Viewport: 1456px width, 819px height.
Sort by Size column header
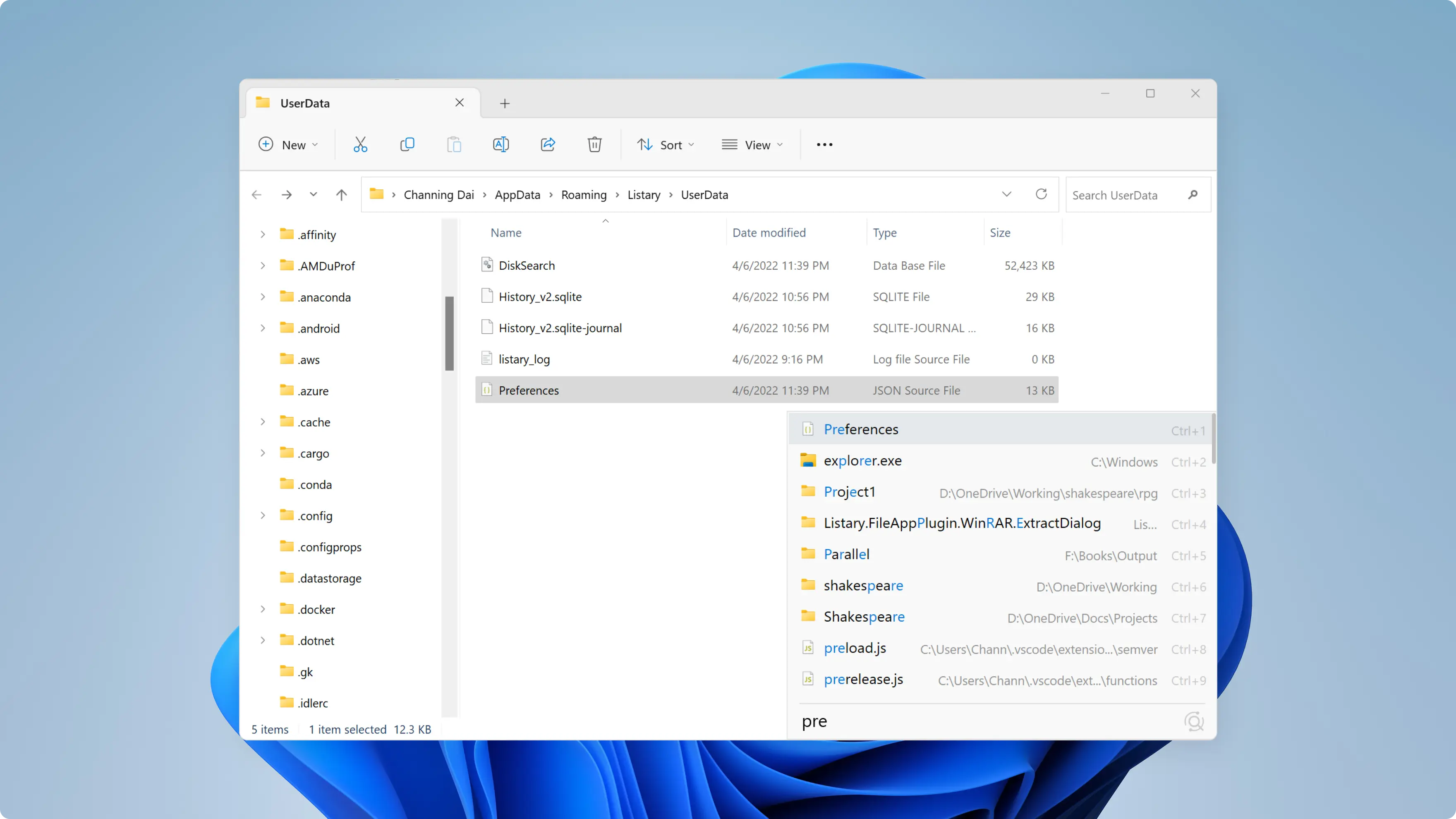[1000, 233]
